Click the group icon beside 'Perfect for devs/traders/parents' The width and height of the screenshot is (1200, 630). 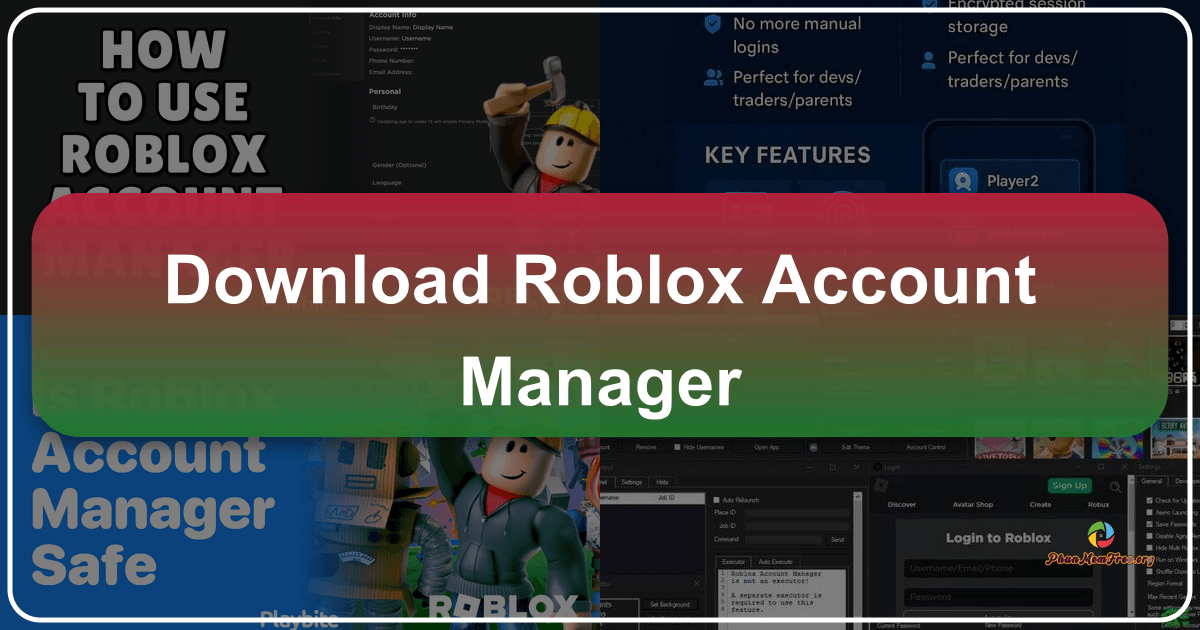pos(712,77)
